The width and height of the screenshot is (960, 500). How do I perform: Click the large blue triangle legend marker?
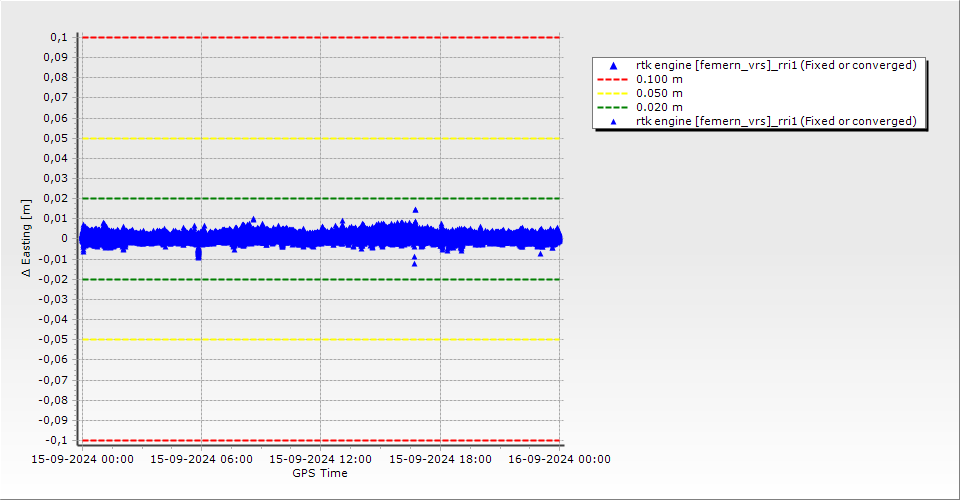(614, 66)
